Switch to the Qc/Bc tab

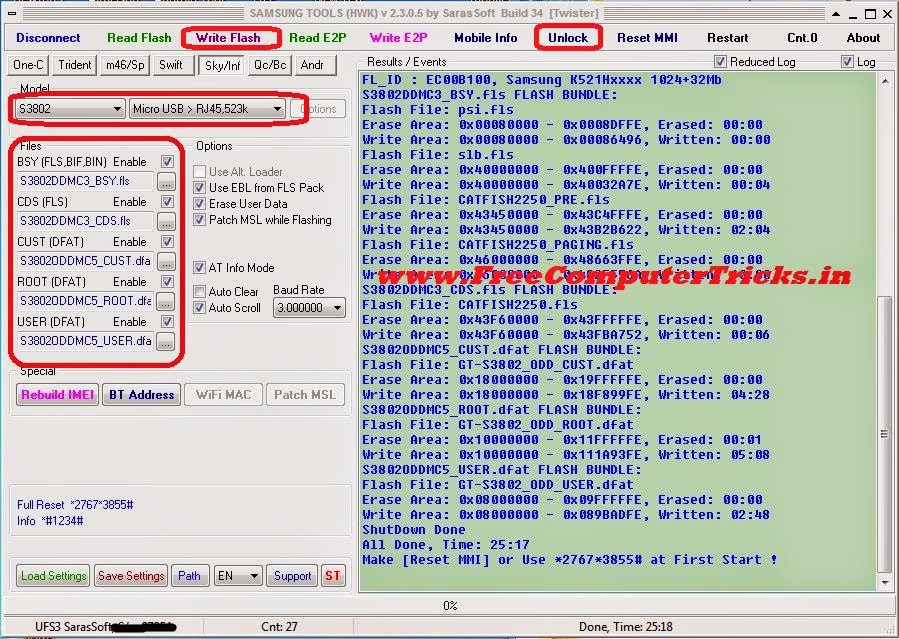[270, 65]
